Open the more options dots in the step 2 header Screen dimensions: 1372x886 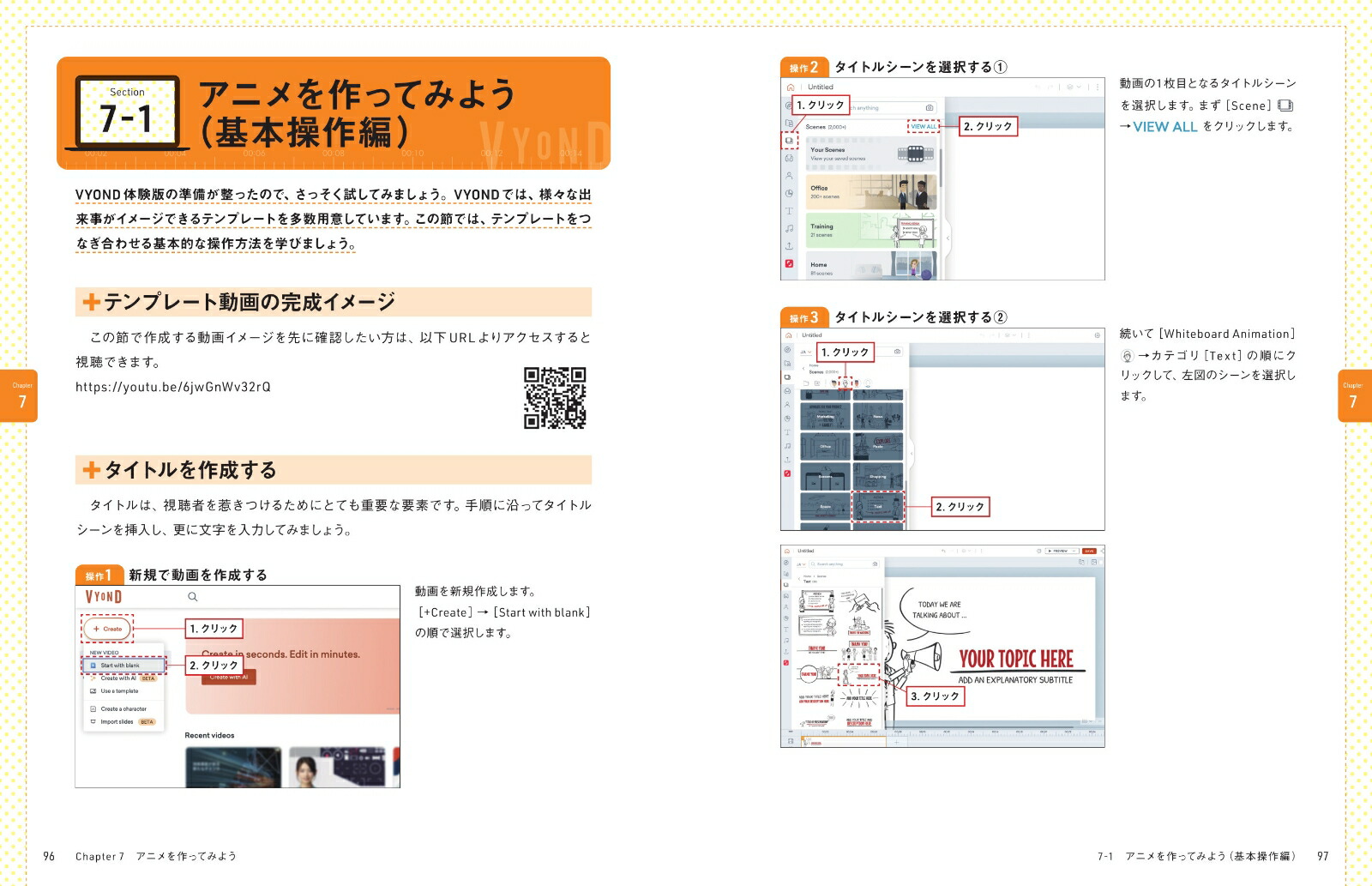[x=1098, y=87]
